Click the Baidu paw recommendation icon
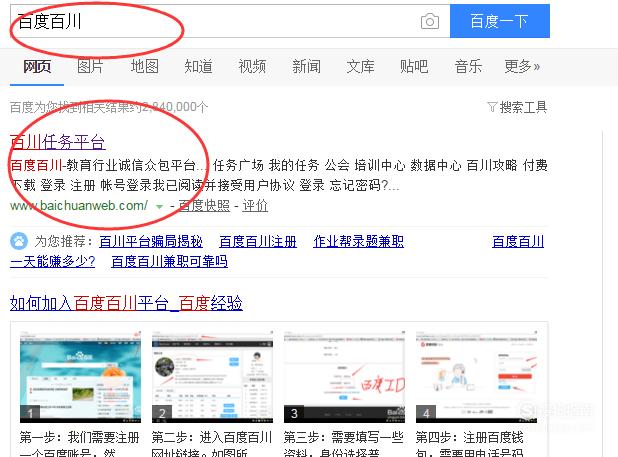618x457 pixels. coord(19,241)
